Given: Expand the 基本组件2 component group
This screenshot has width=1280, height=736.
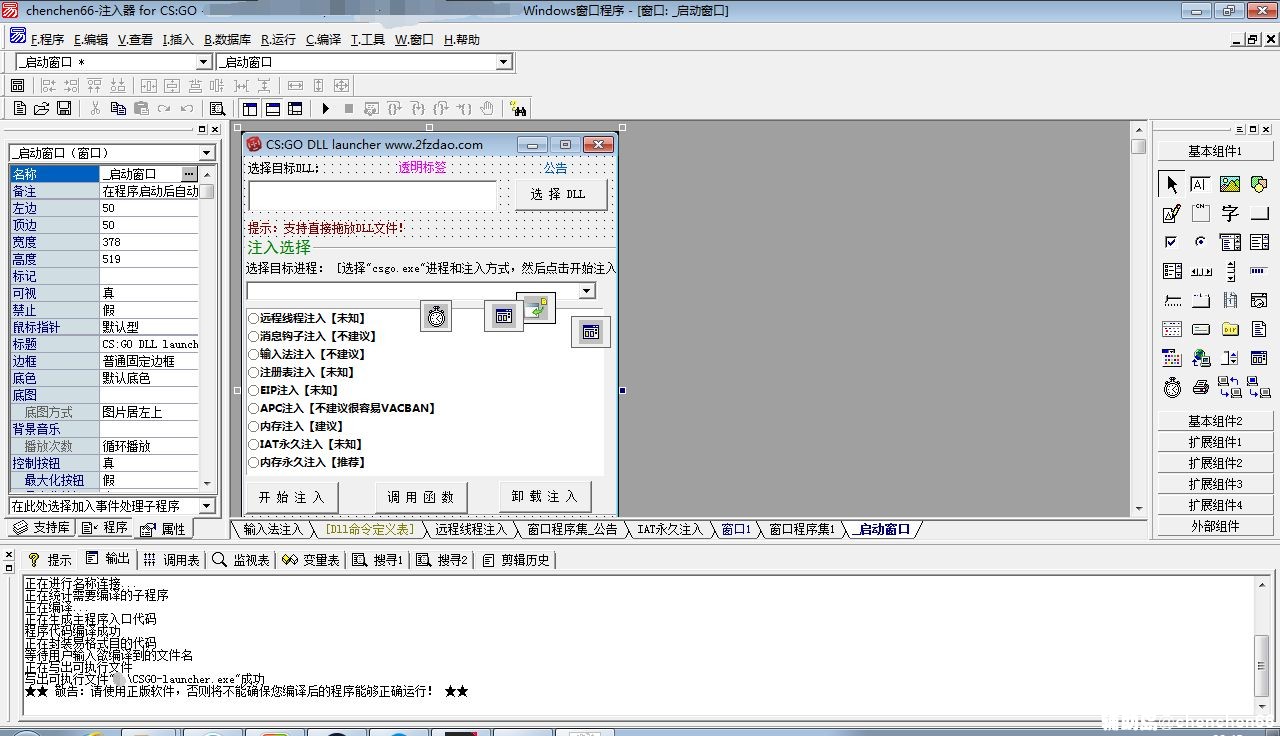Looking at the screenshot, I should [1215, 421].
